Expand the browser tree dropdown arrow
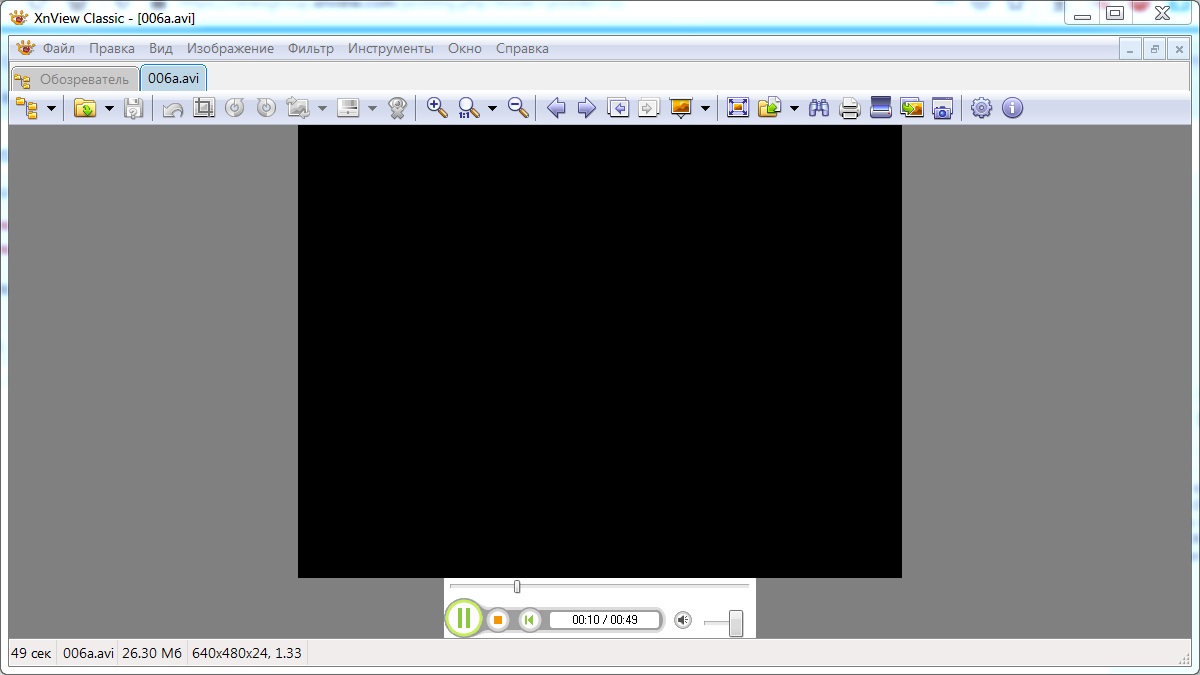Viewport: 1200px width, 675px height. [x=51, y=109]
